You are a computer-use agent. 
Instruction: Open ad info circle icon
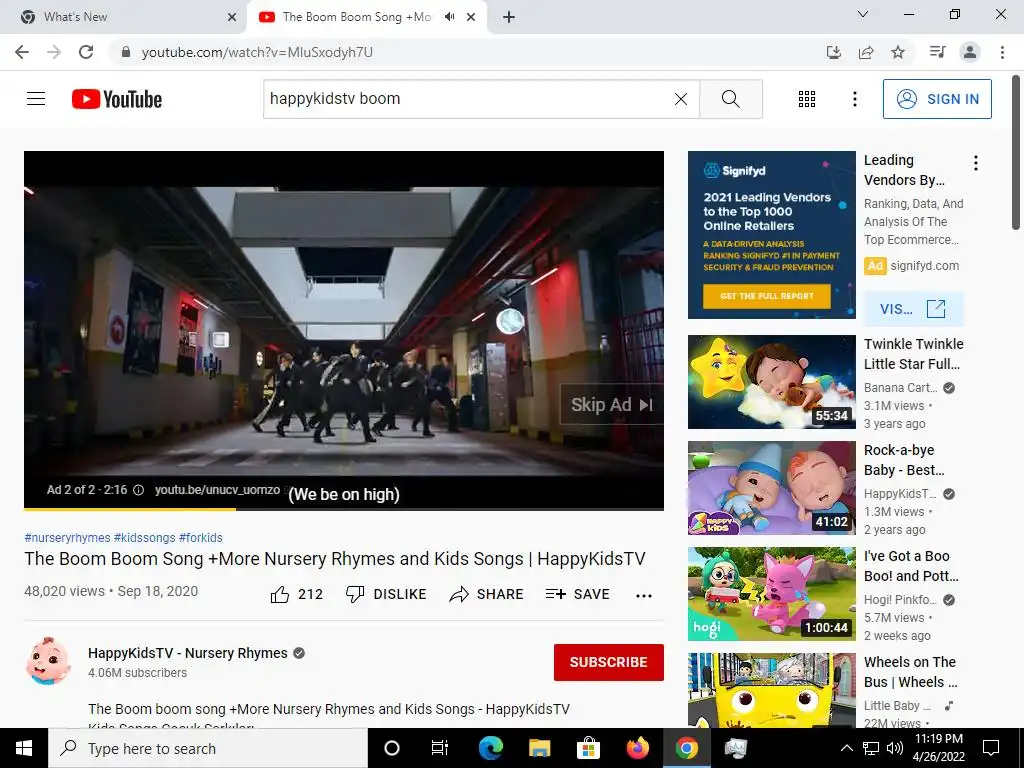(138, 490)
